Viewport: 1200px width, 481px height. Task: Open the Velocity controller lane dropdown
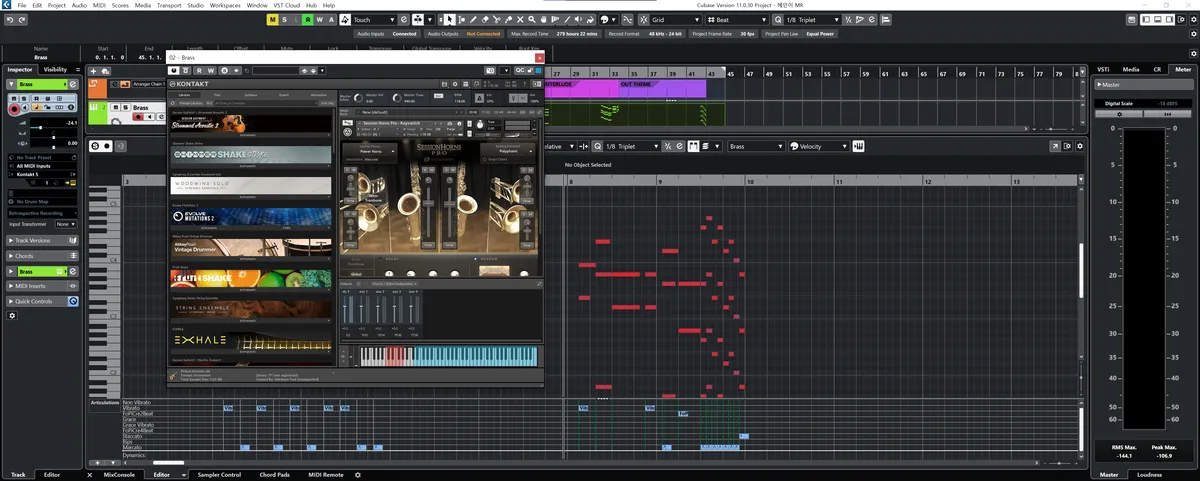point(818,146)
